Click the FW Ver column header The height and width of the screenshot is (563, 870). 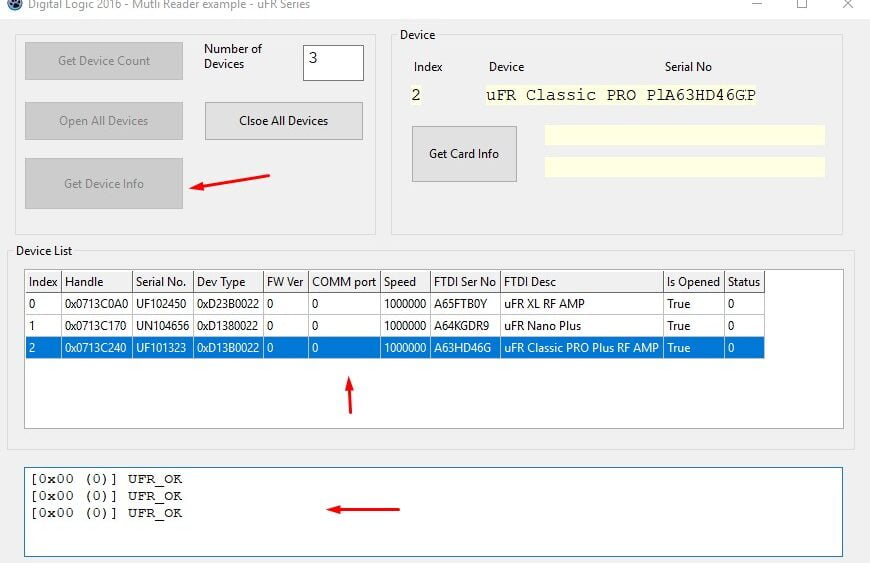pyautogui.click(x=286, y=282)
